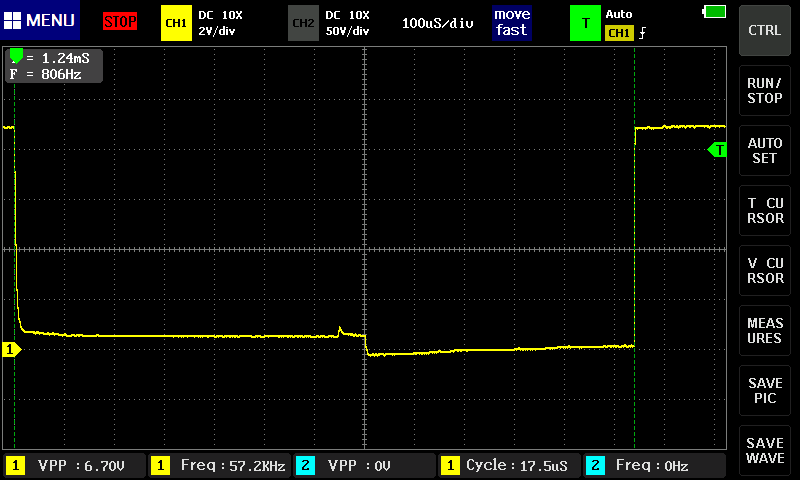This screenshot has height=480, width=800.
Task: Select the CH1 trigger source badge
Action: coord(619,33)
